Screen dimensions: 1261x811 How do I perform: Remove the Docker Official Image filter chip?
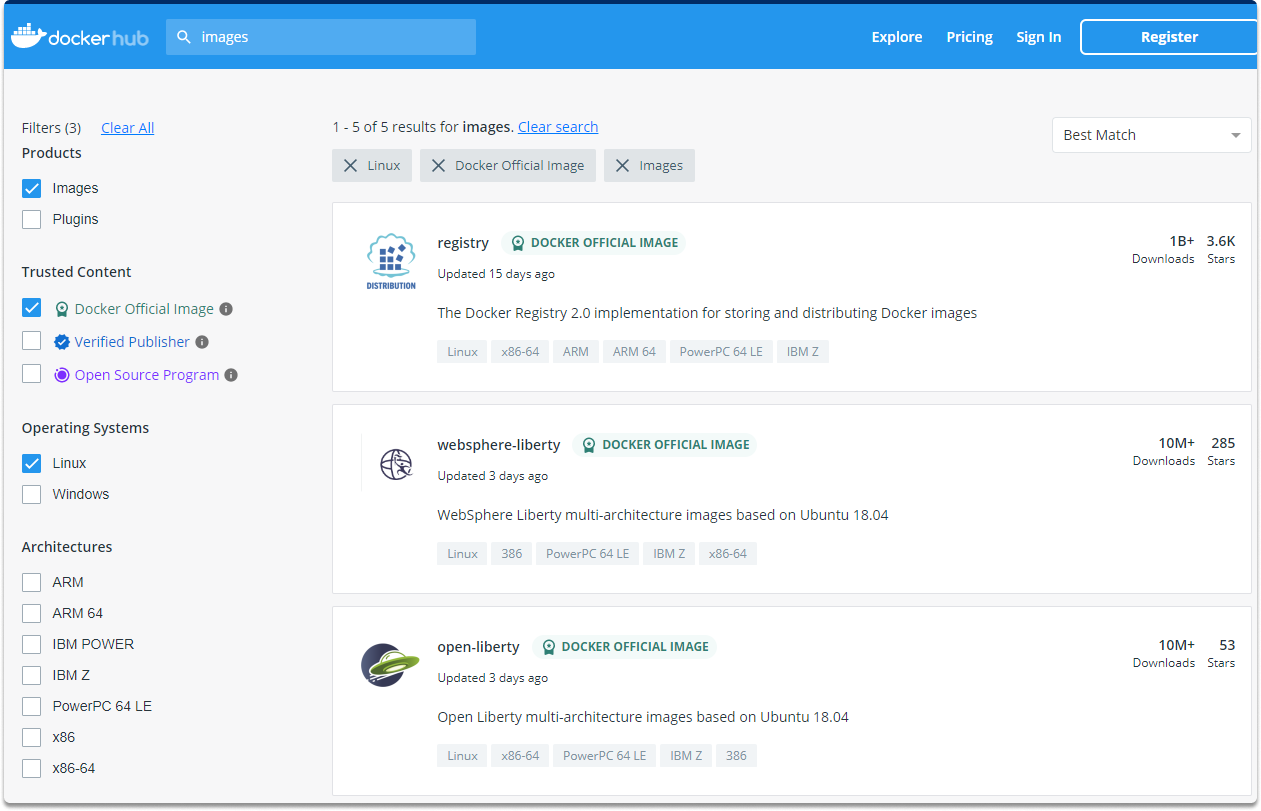438,166
